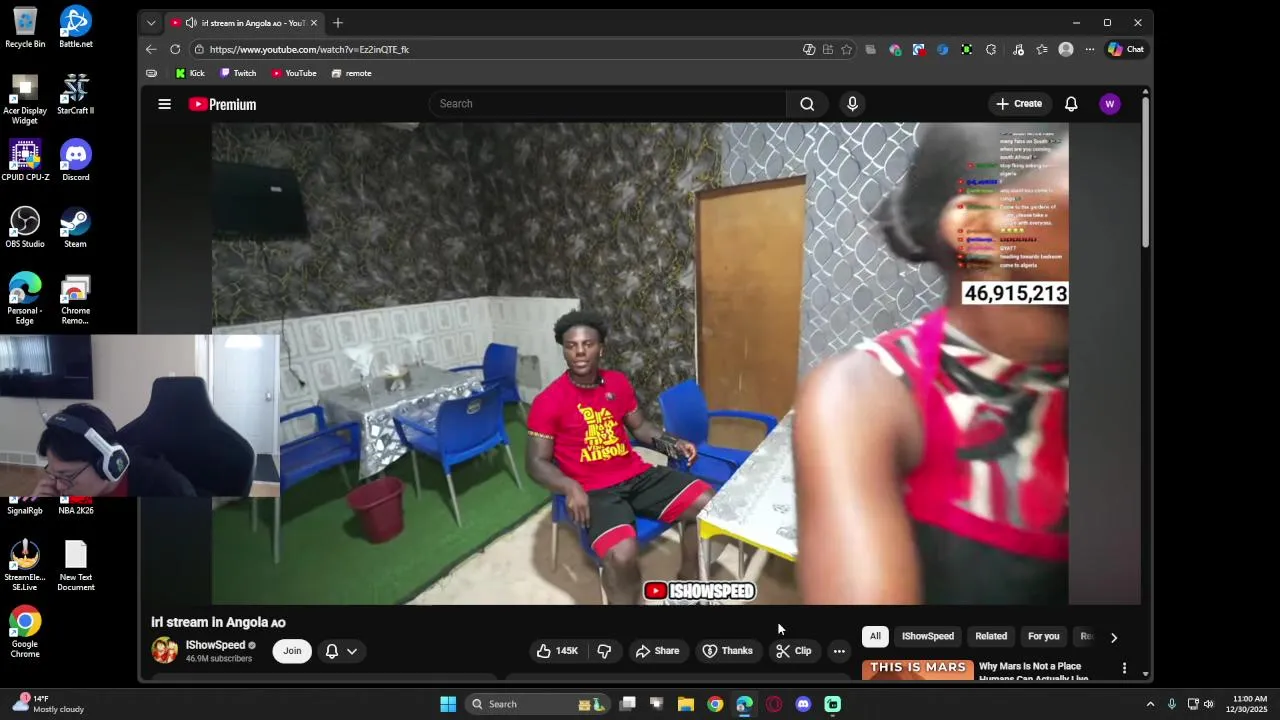Open Google Chrome desktop shortcut

[x=25, y=632]
